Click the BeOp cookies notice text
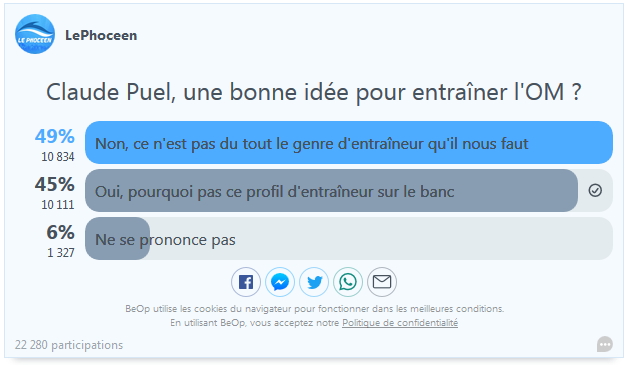 click(314, 316)
